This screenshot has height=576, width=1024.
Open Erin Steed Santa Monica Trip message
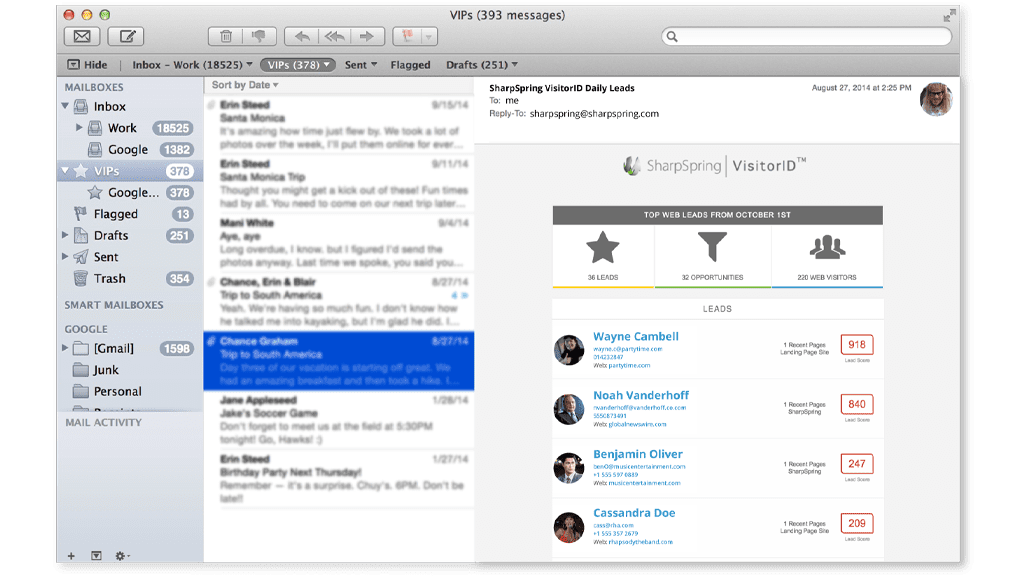click(339, 184)
